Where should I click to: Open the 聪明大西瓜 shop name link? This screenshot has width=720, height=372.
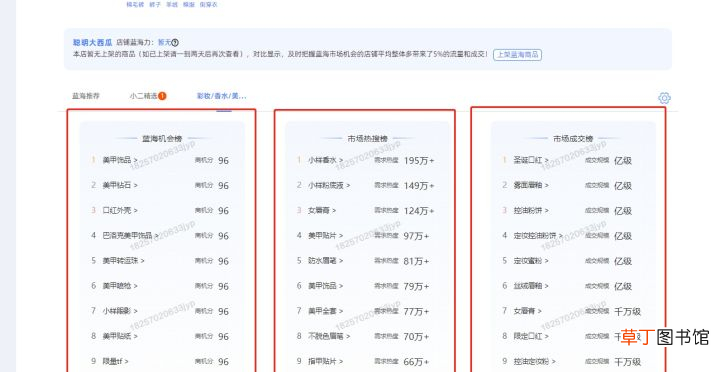click(92, 43)
